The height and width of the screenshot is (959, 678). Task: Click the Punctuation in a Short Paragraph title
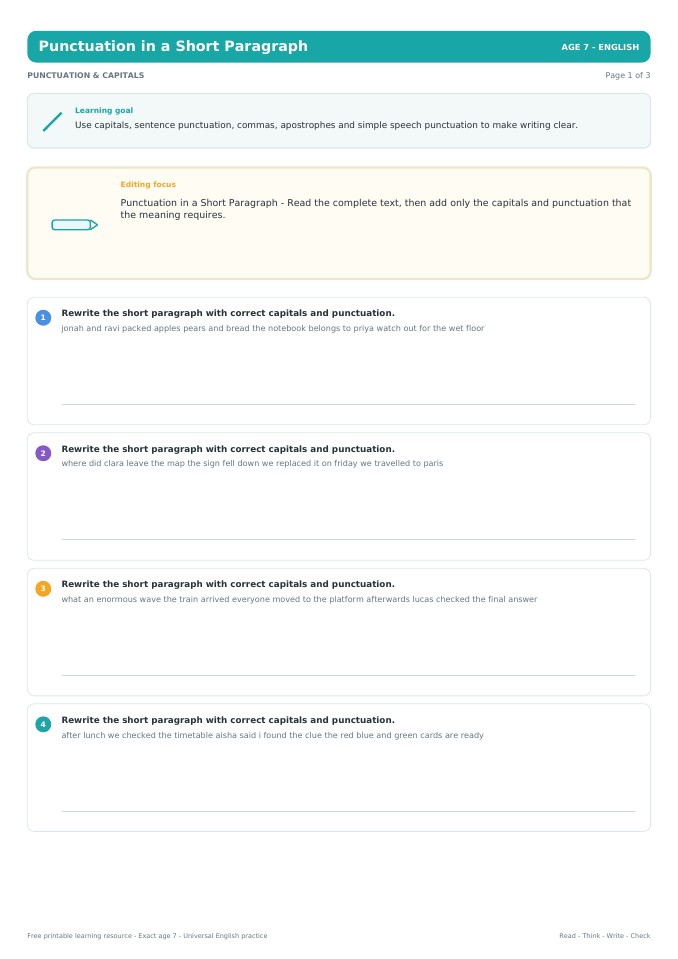click(173, 46)
